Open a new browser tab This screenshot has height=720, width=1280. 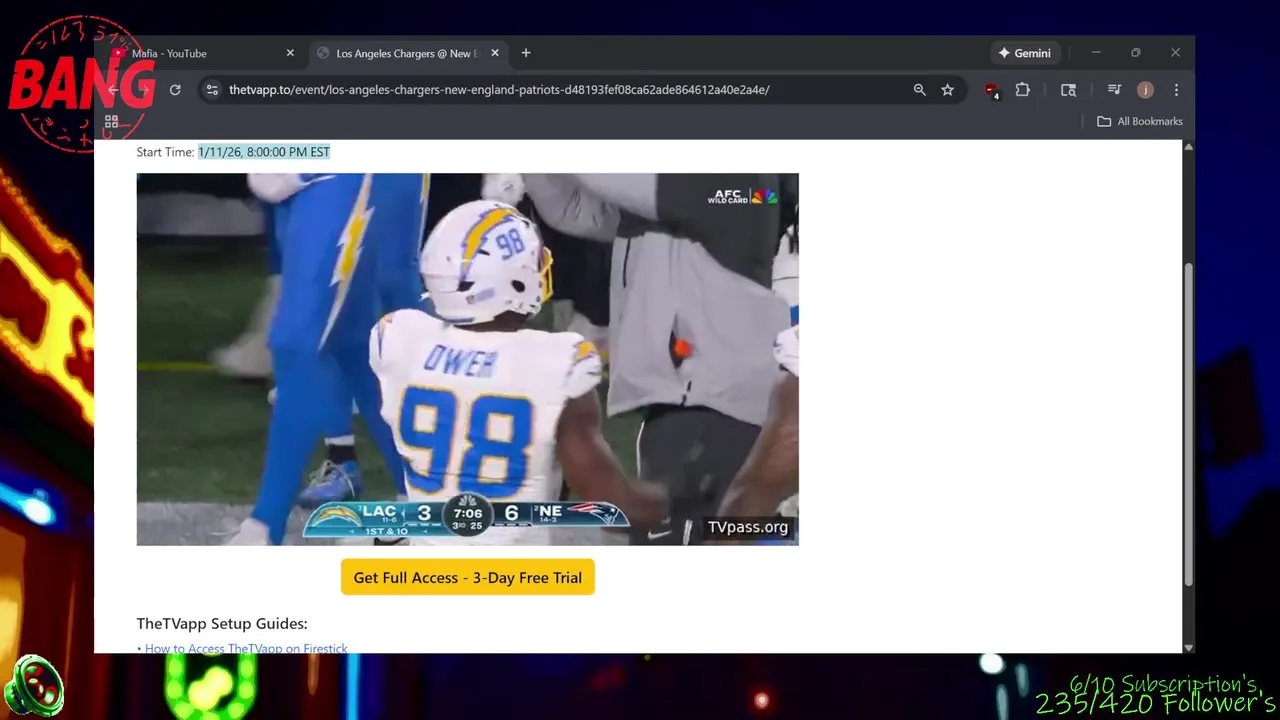(526, 53)
